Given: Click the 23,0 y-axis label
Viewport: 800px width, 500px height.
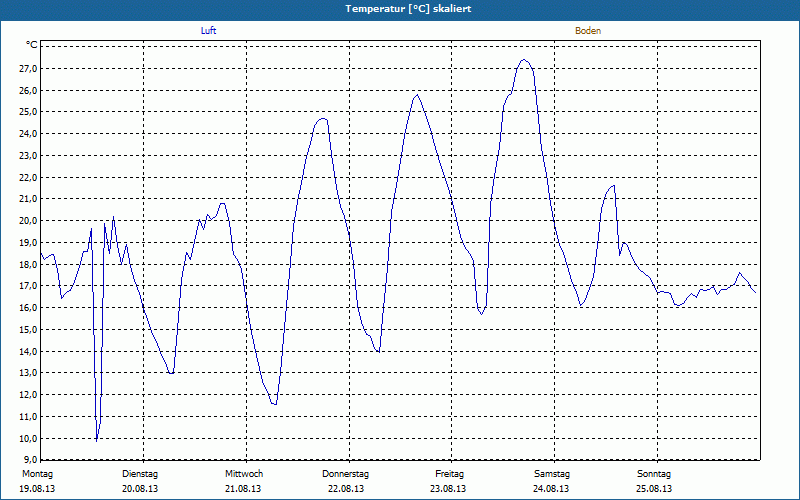Looking at the screenshot, I should [28, 156].
